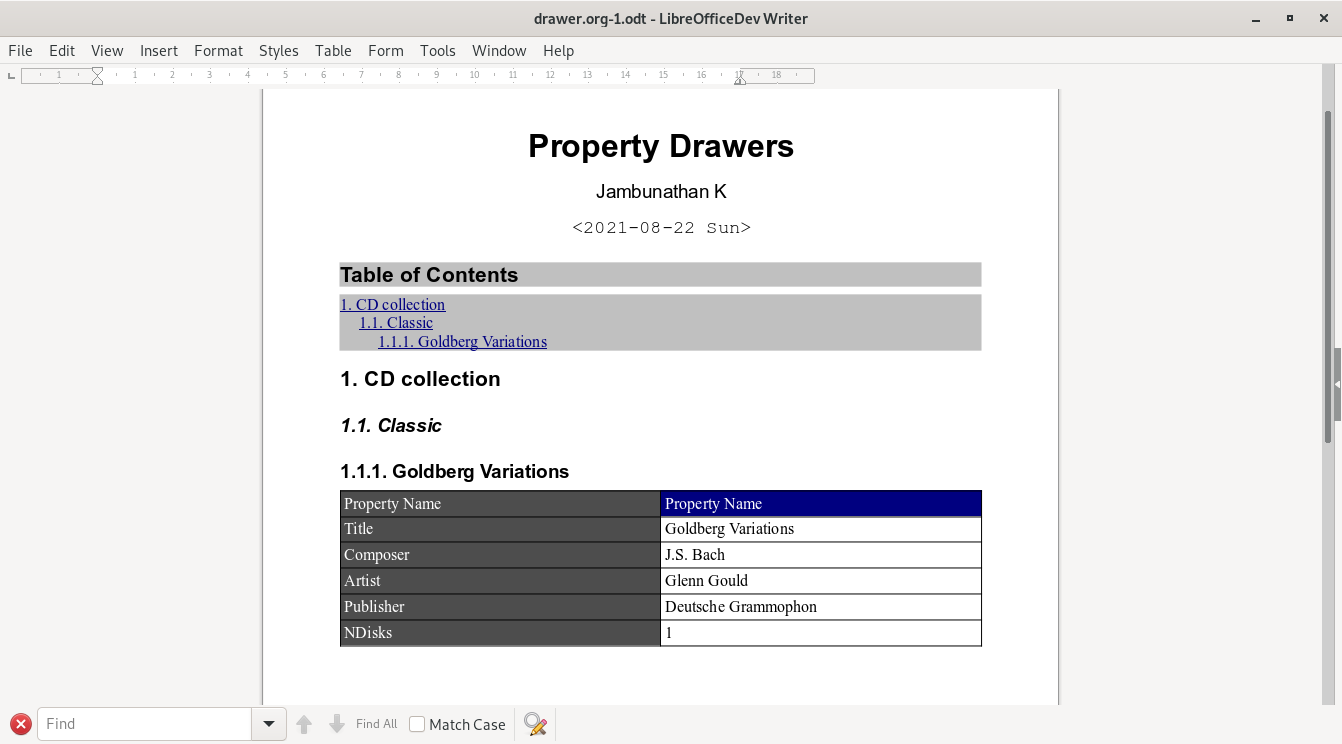
Task: Click the Find Next down arrow
Action: pyautogui.click(x=337, y=724)
